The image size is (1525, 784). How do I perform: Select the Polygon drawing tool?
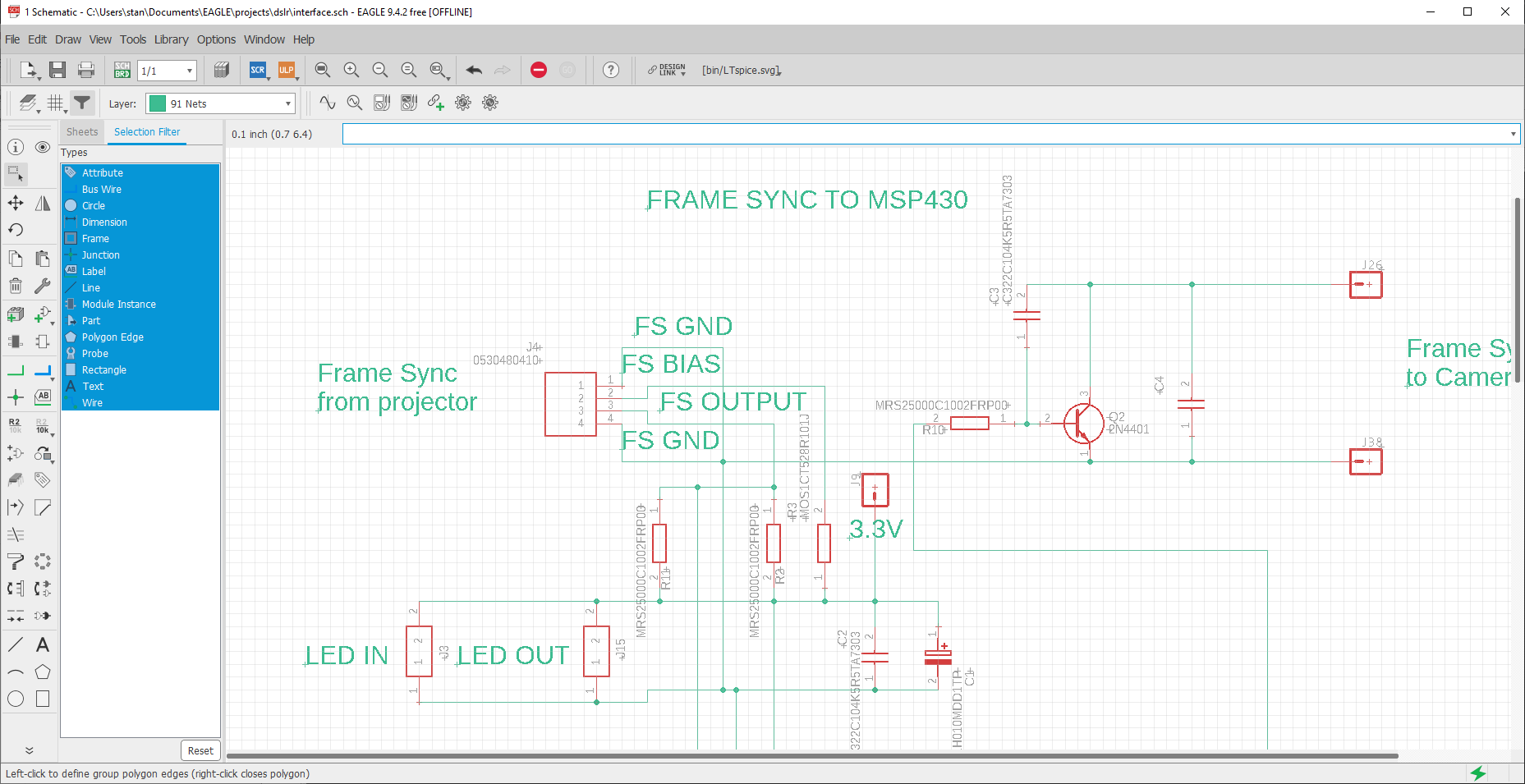pos(43,672)
